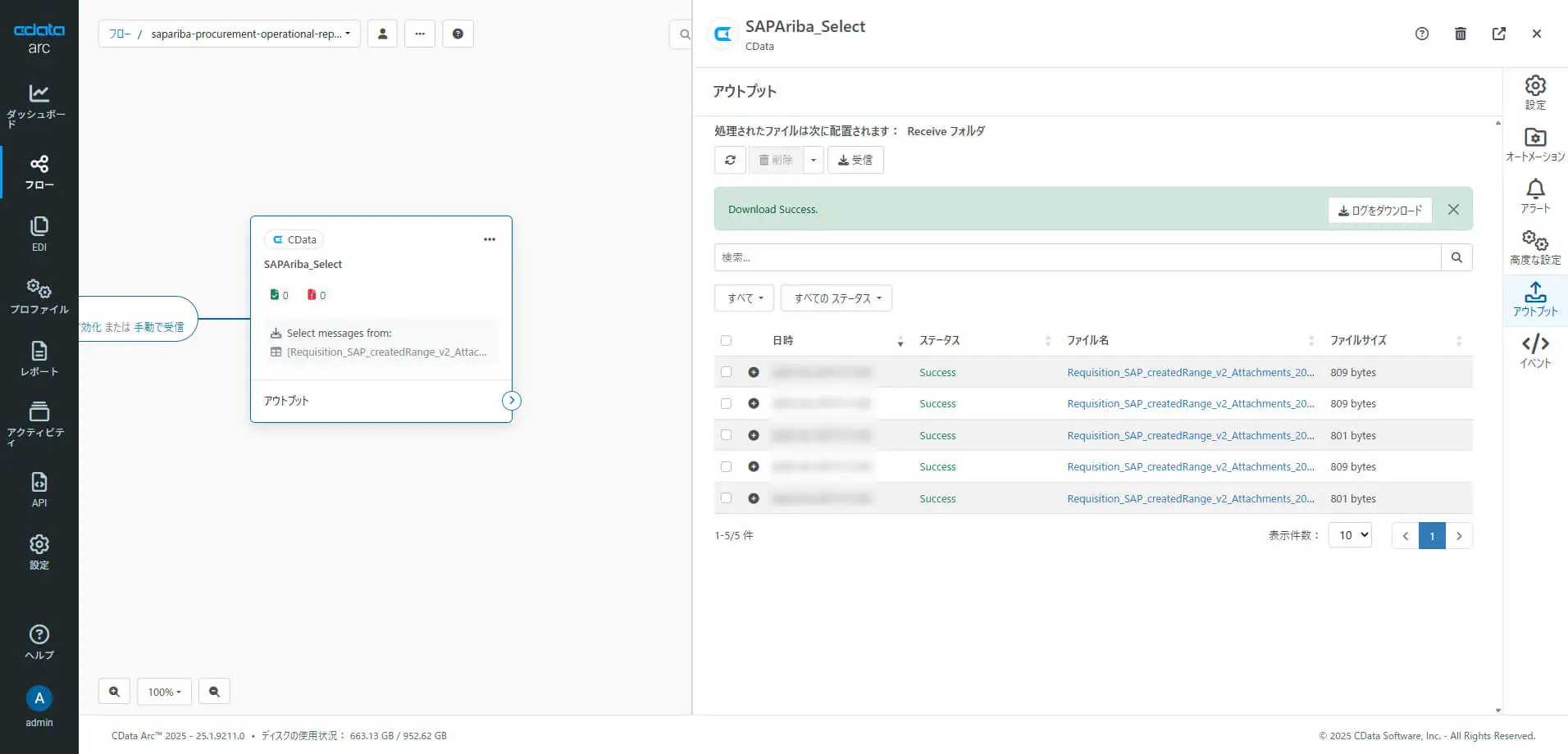1568x754 pixels.
Task: Dismiss the Download Success message
Action: pyautogui.click(x=1453, y=209)
